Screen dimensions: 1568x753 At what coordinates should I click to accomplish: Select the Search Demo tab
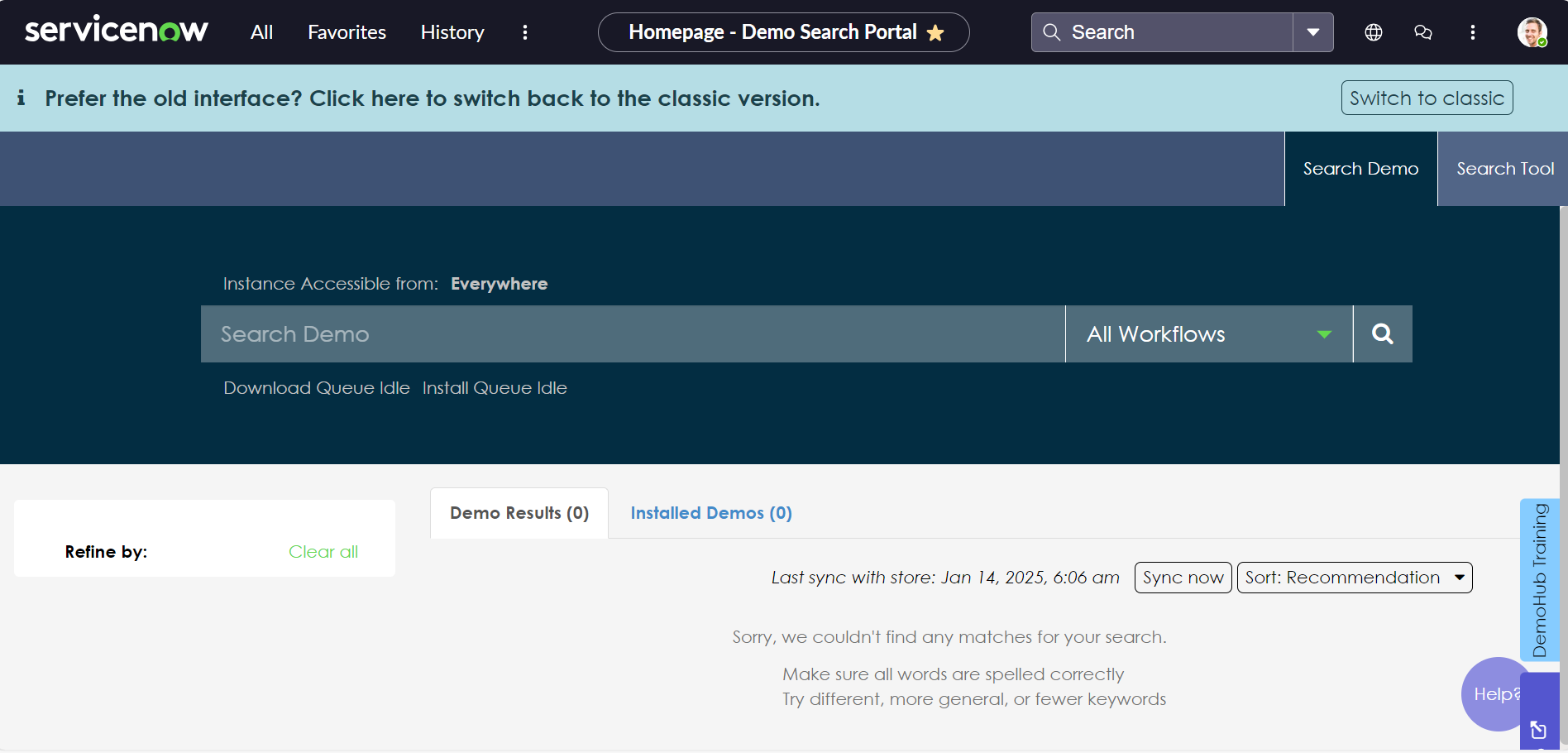pyautogui.click(x=1360, y=169)
